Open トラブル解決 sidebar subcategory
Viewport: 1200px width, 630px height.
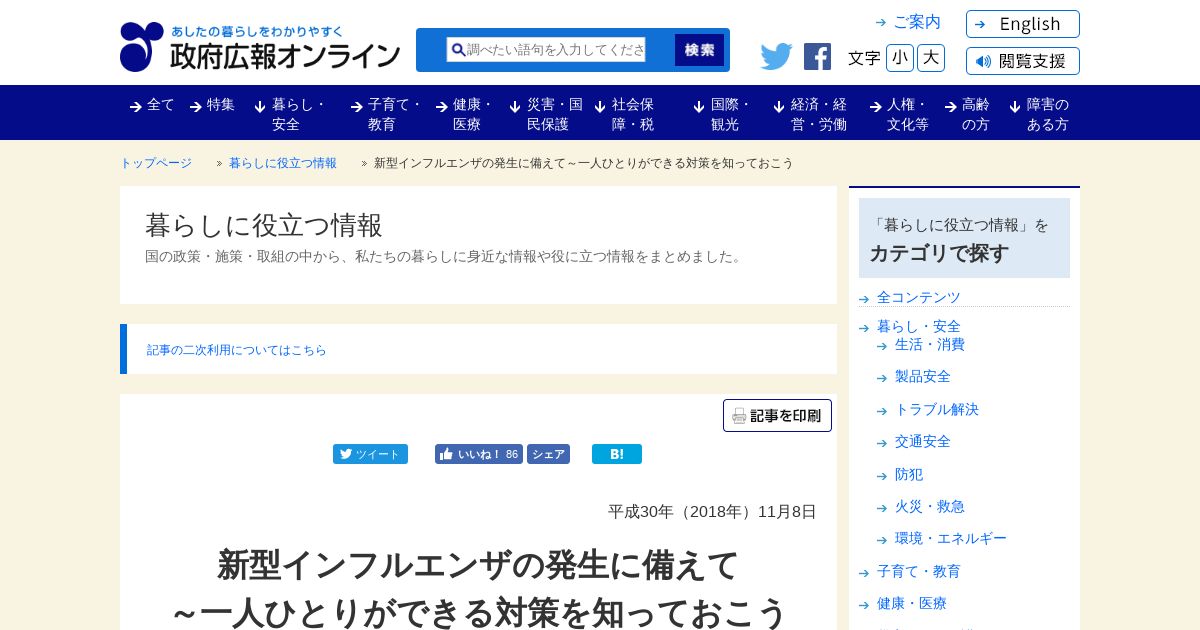(x=937, y=409)
